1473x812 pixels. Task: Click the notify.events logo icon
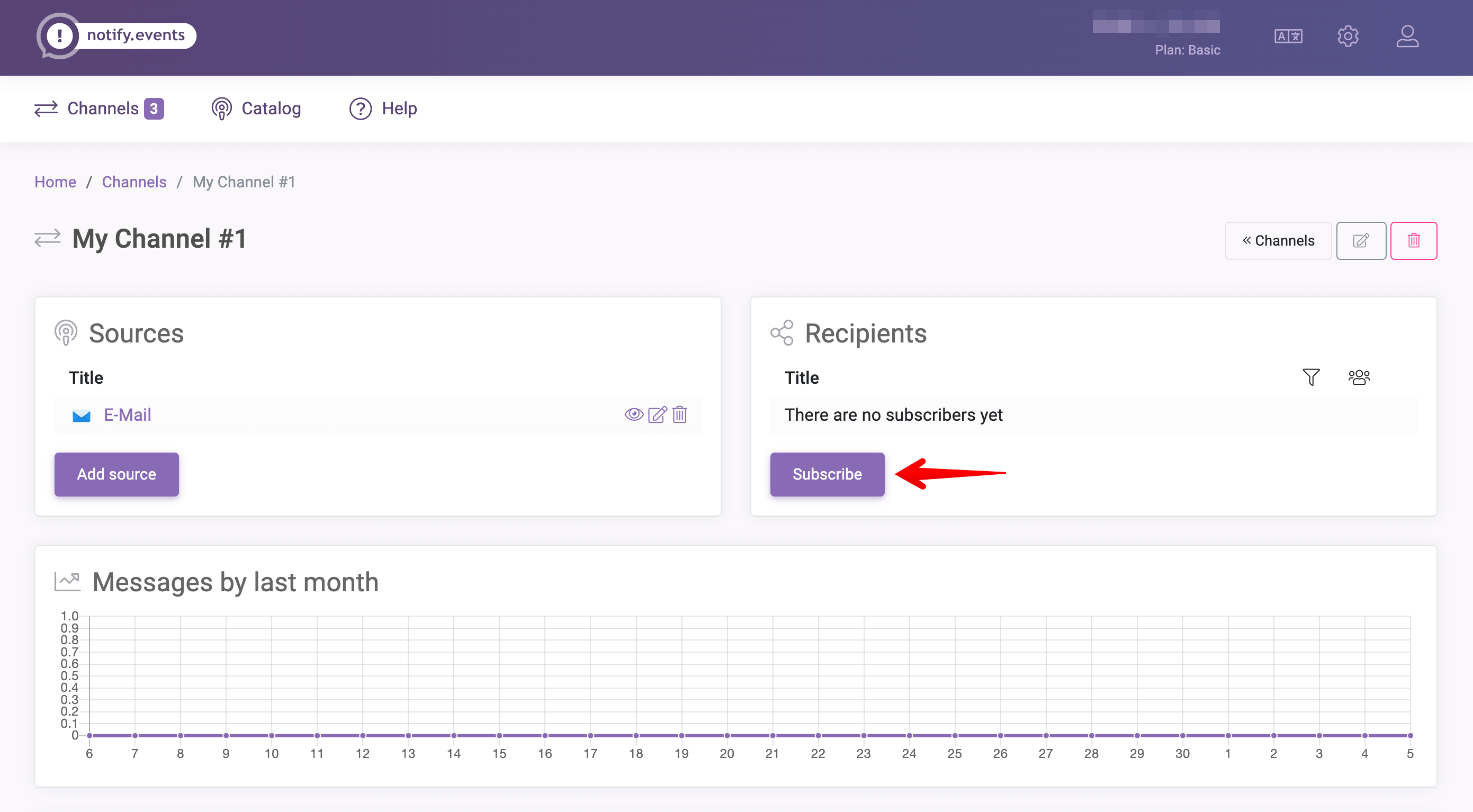coord(58,36)
